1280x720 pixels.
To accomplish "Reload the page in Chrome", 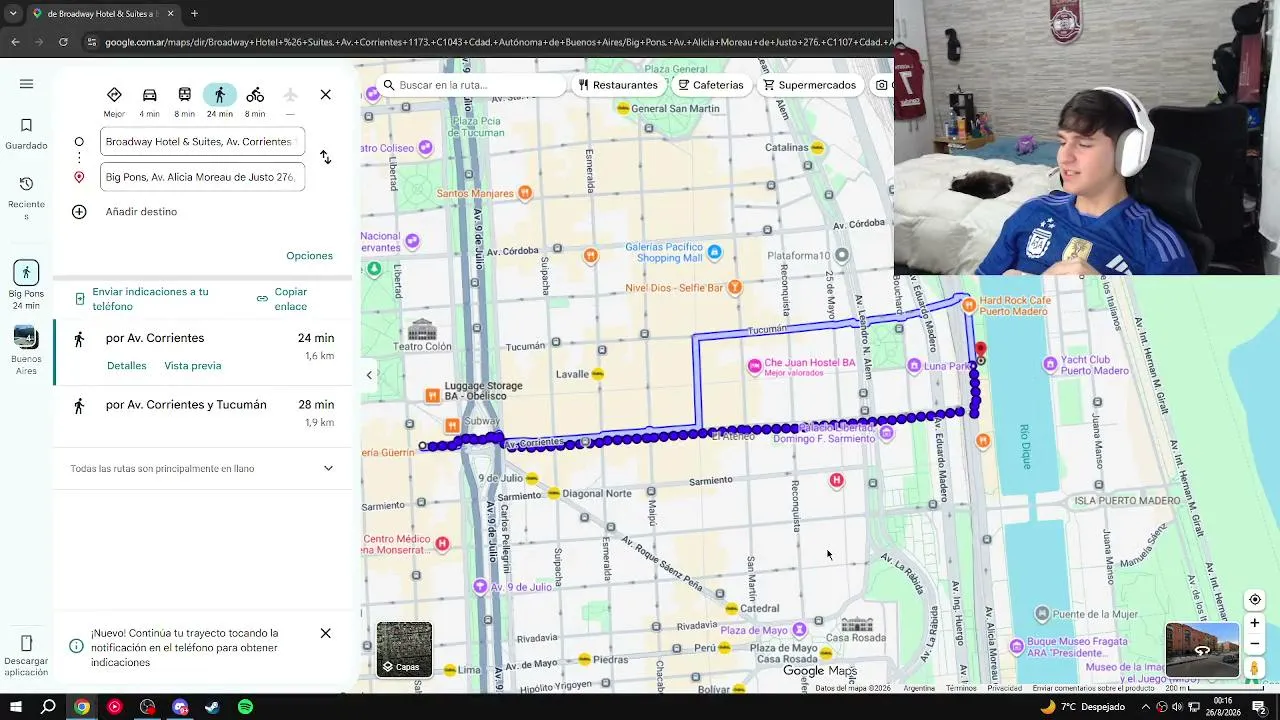I will coord(63,42).
